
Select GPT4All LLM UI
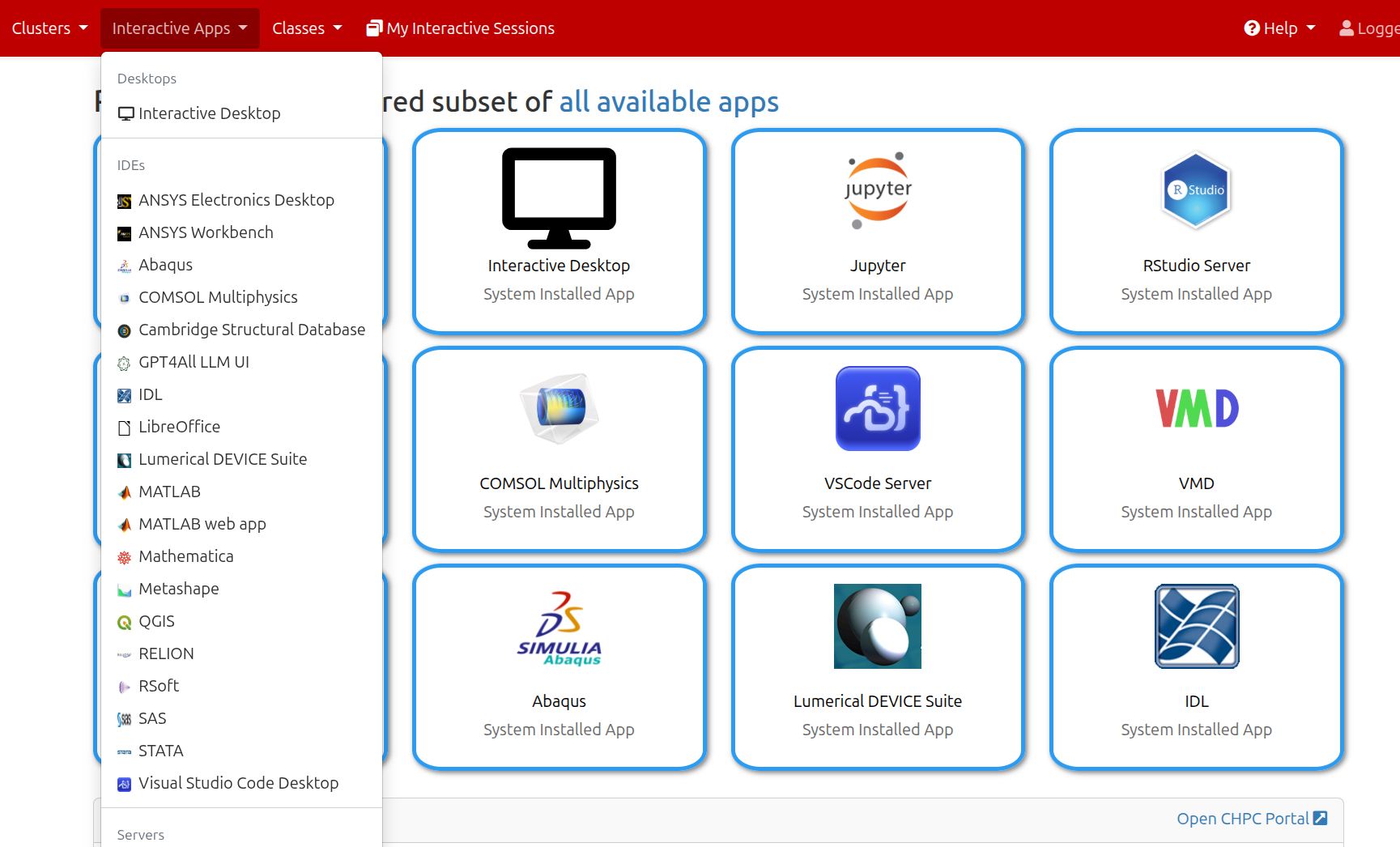click(194, 361)
